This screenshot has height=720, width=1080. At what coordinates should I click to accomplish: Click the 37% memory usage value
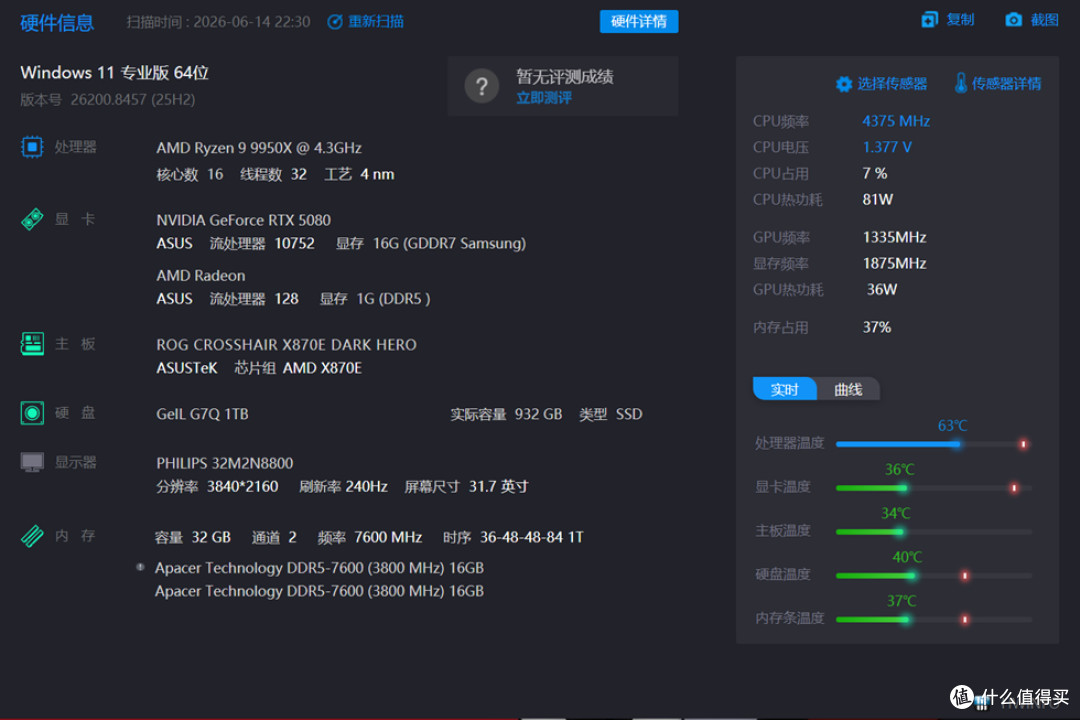tap(877, 327)
